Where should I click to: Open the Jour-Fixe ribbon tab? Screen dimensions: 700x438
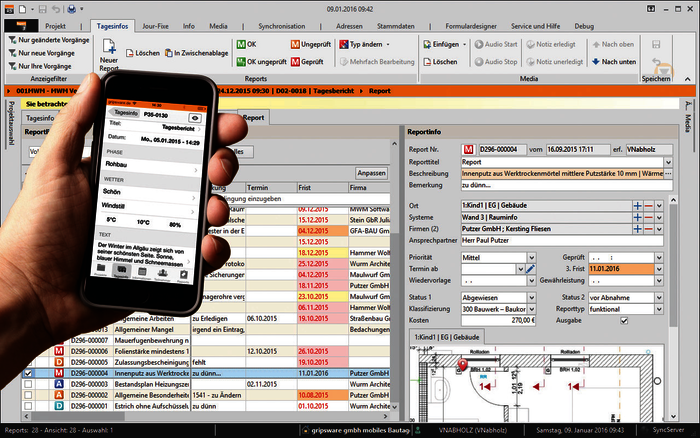point(155,26)
